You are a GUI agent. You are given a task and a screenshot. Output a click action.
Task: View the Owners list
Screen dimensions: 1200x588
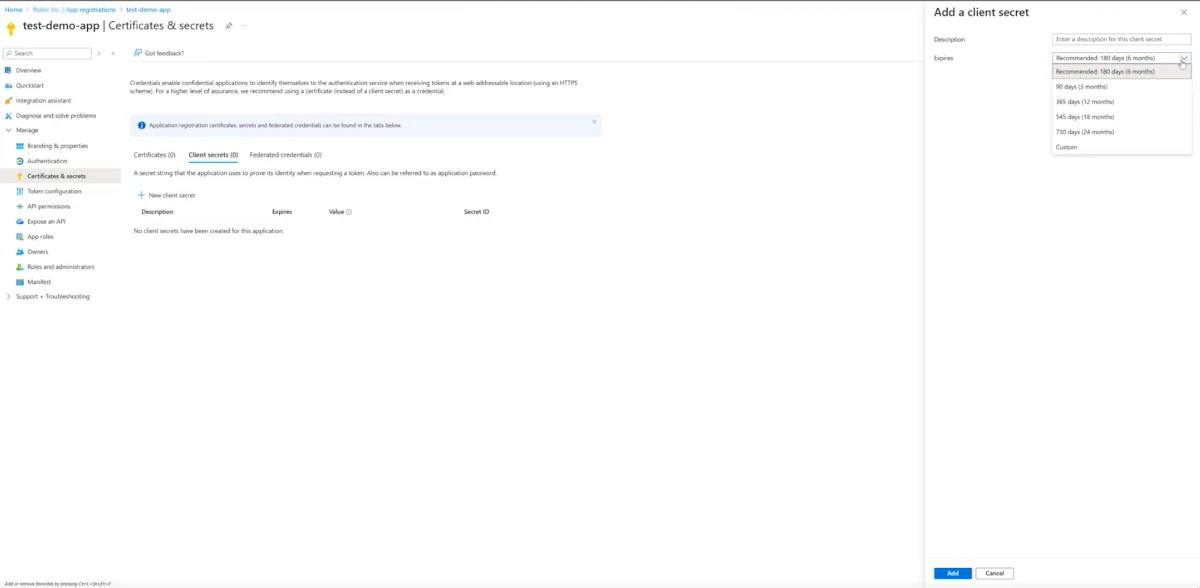(35, 251)
